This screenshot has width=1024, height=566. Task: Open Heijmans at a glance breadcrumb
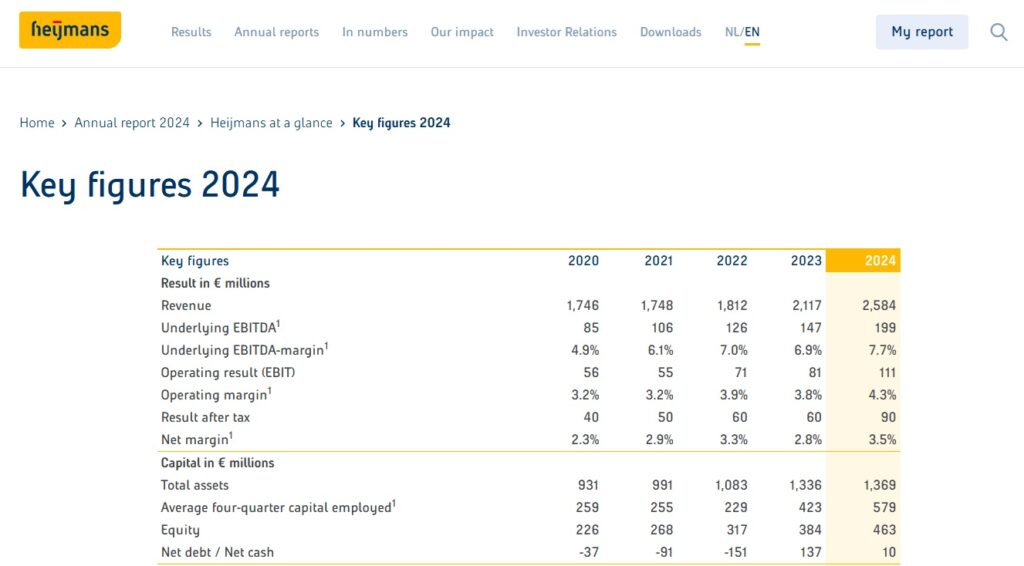click(271, 123)
